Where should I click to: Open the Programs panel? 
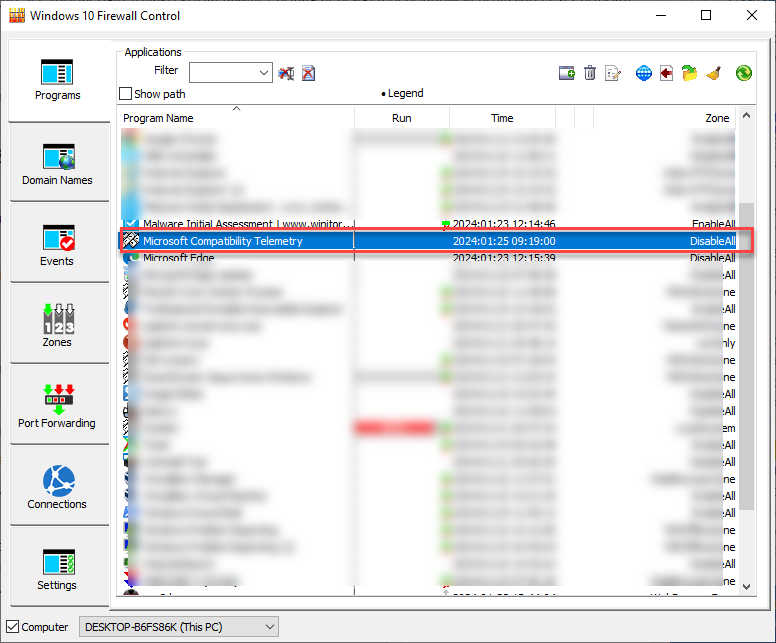[x=58, y=80]
